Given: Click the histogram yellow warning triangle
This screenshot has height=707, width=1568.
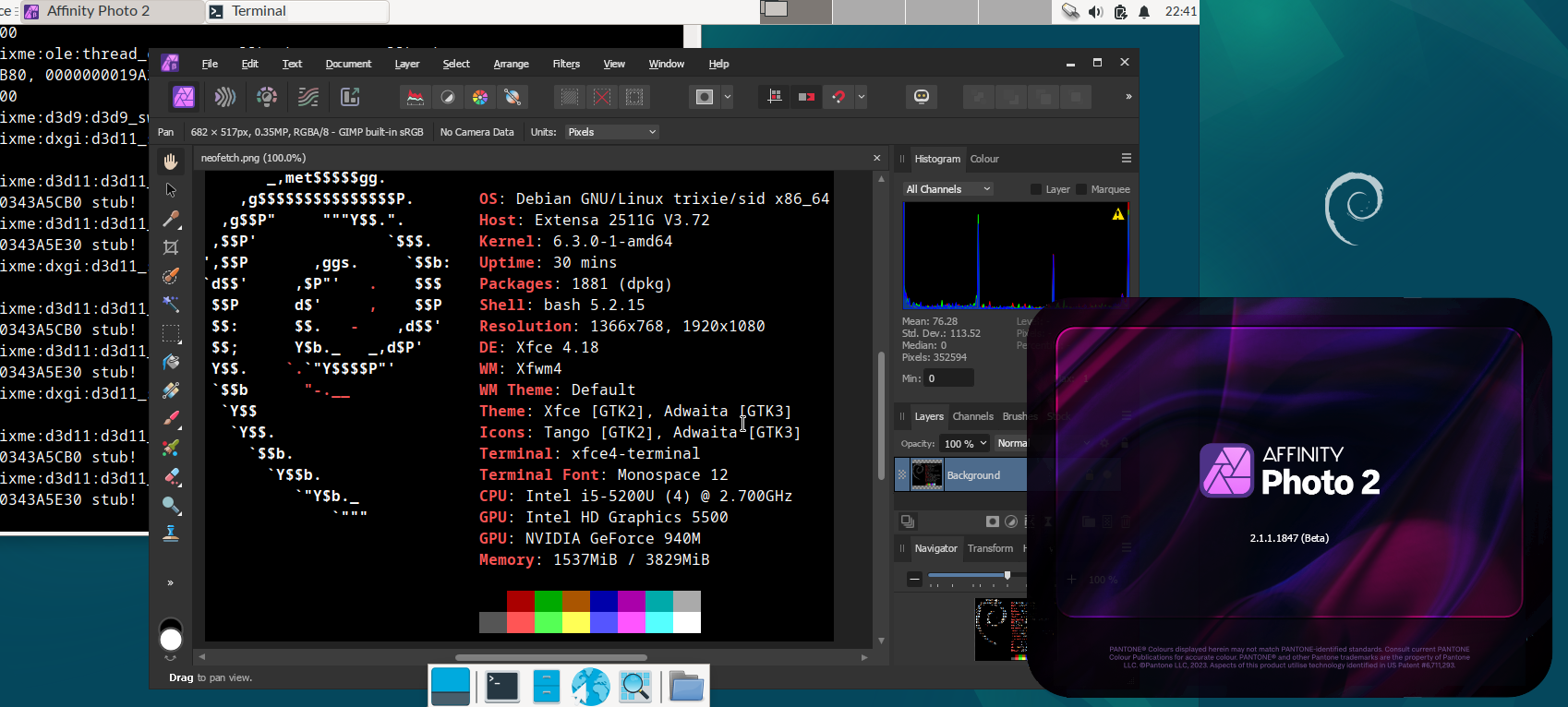Looking at the screenshot, I should point(1118,214).
